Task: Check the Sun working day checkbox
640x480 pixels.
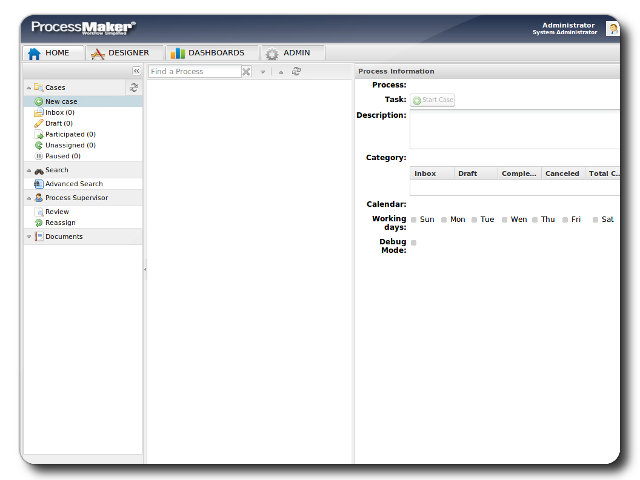Action: tap(414, 219)
